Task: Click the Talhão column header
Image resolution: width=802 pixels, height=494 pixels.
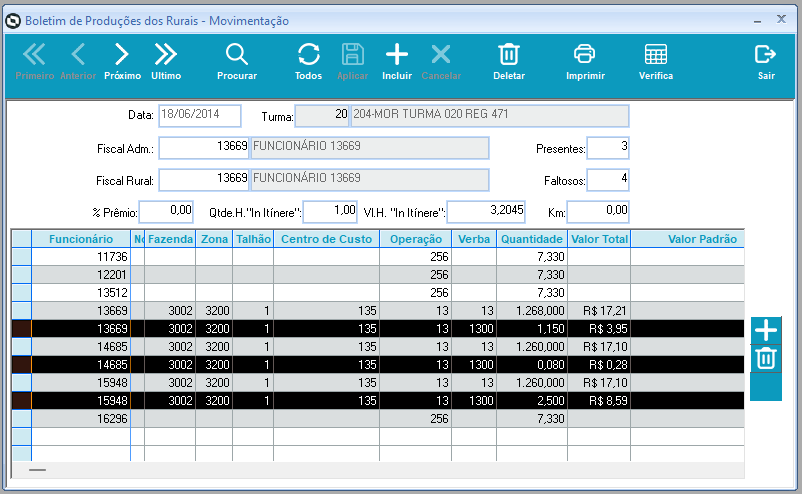Action: pyautogui.click(x=253, y=239)
